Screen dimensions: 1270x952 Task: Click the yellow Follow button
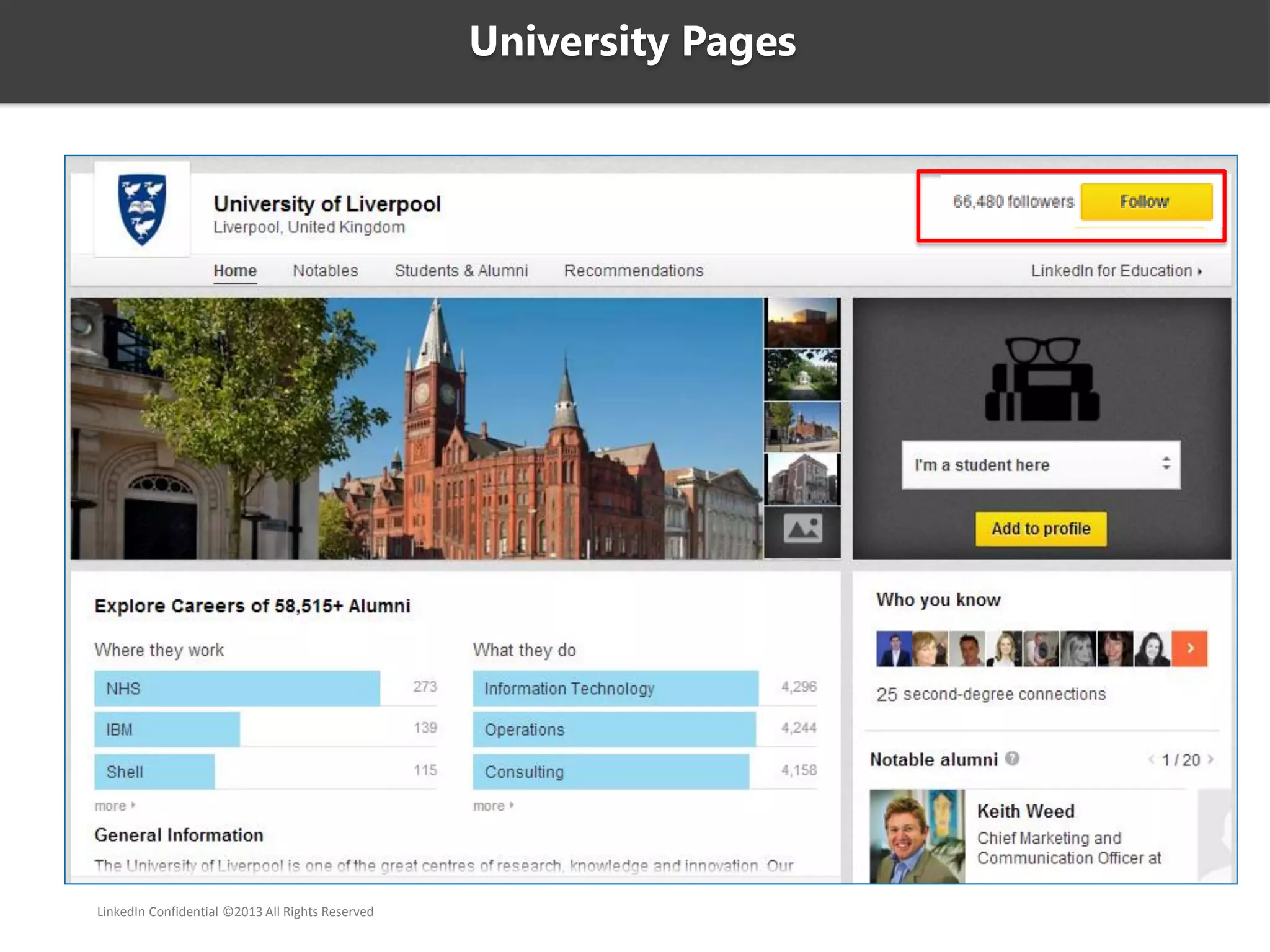point(1146,201)
